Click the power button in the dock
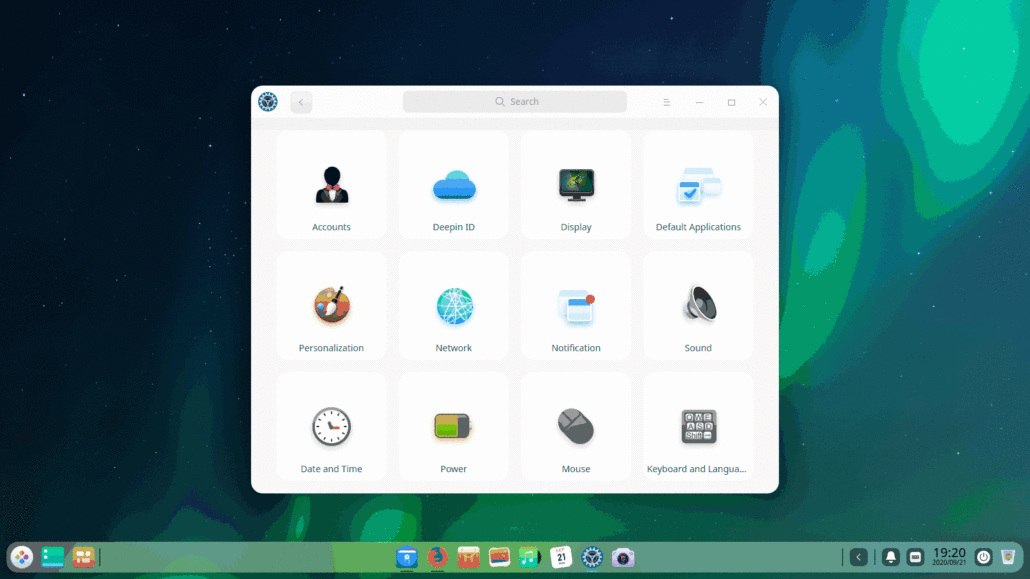1030x579 pixels. tap(983, 557)
